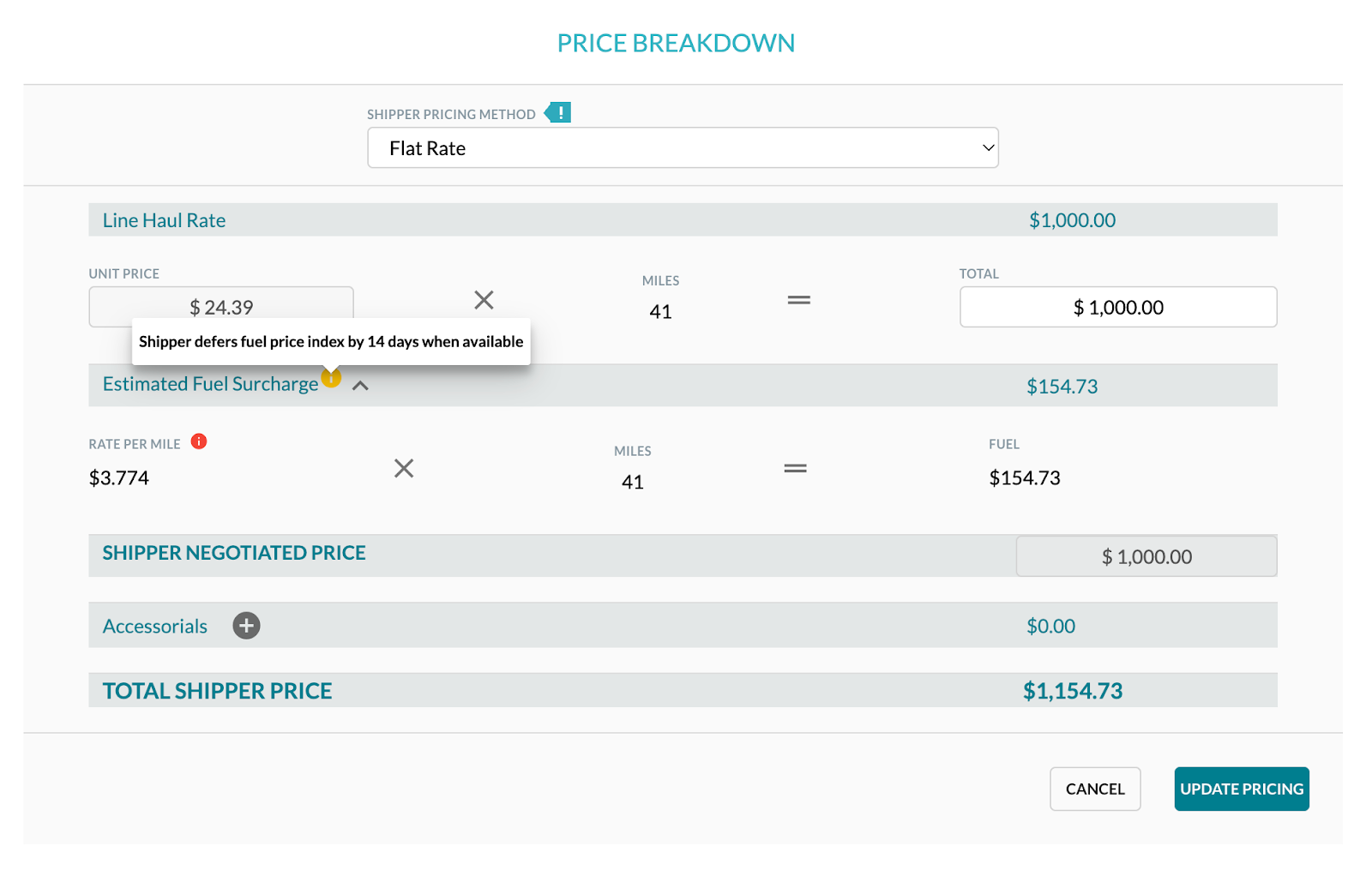The width and height of the screenshot is (1372, 870).
Task: Click the Price Breakdown title
Action: pyautogui.click(x=676, y=43)
